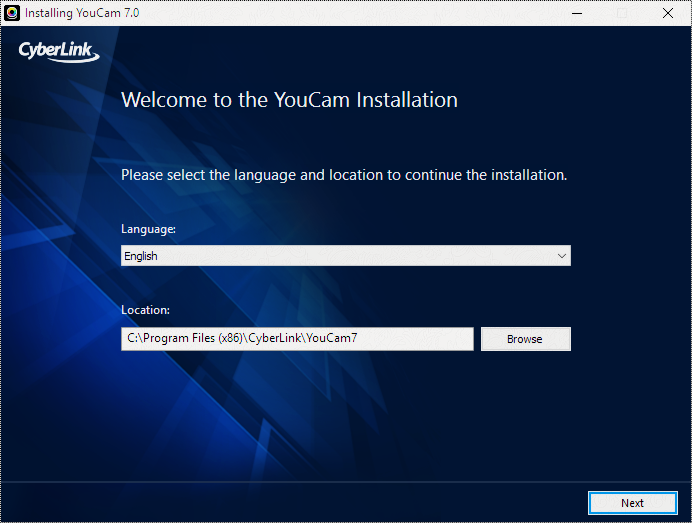Click the CyberLink logo
This screenshot has height=523, width=692.
[x=59, y=51]
